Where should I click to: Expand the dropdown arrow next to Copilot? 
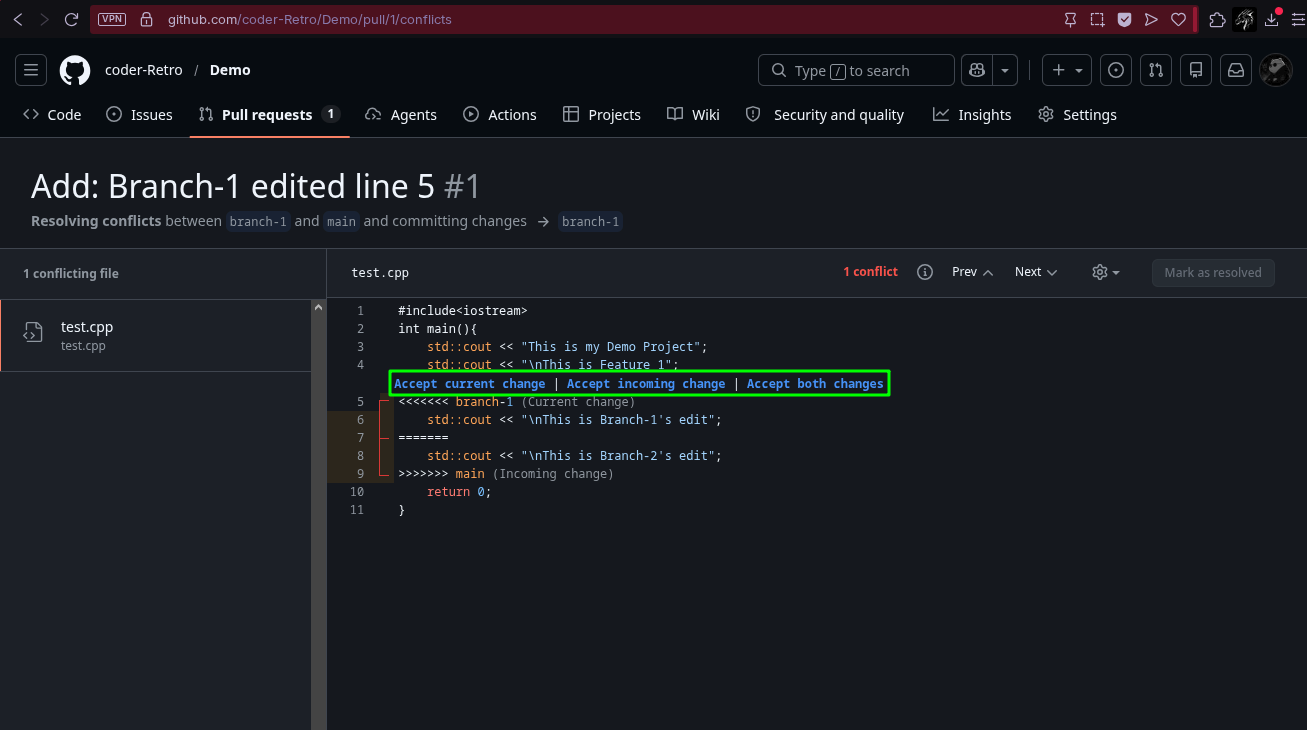1005,70
